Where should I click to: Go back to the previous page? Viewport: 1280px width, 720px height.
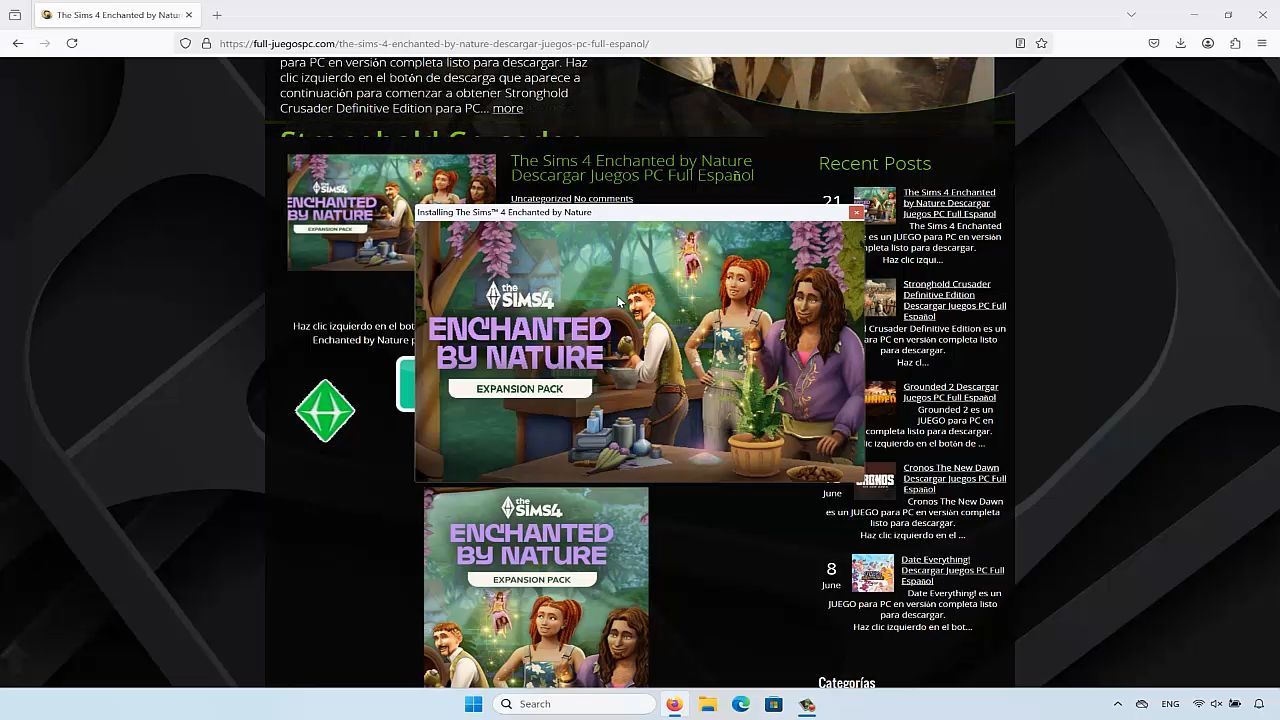pyautogui.click(x=18, y=43)
